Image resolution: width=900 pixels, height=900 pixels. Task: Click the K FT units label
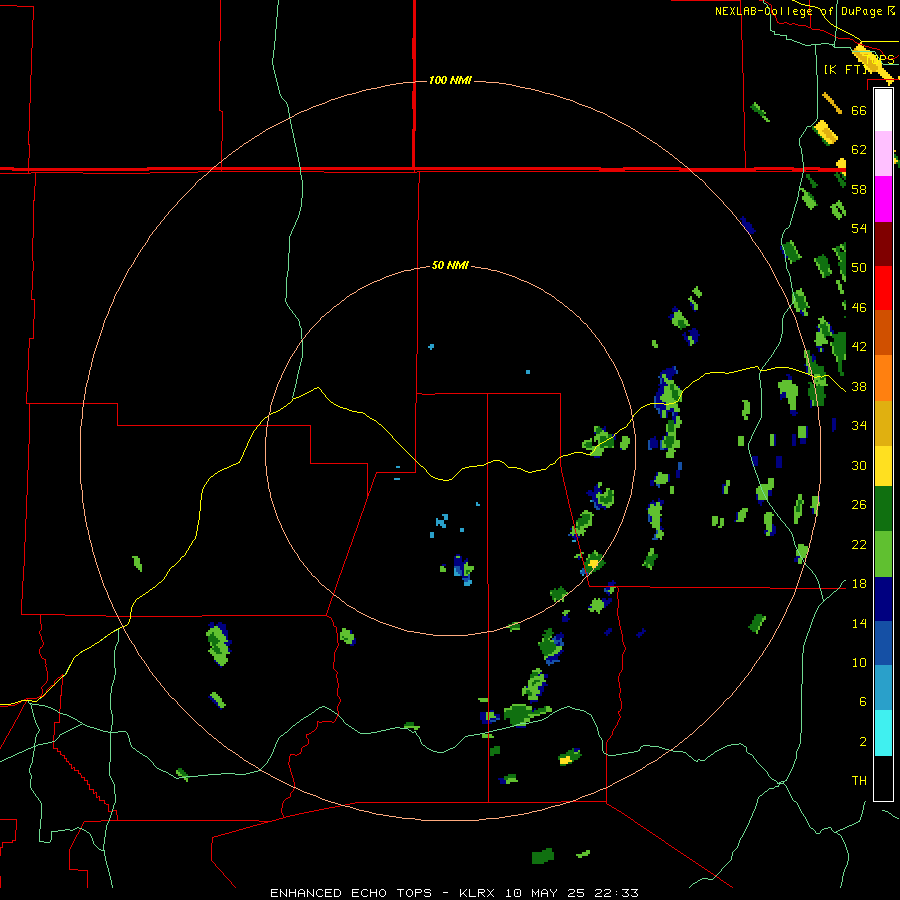(x=845, y=69)
